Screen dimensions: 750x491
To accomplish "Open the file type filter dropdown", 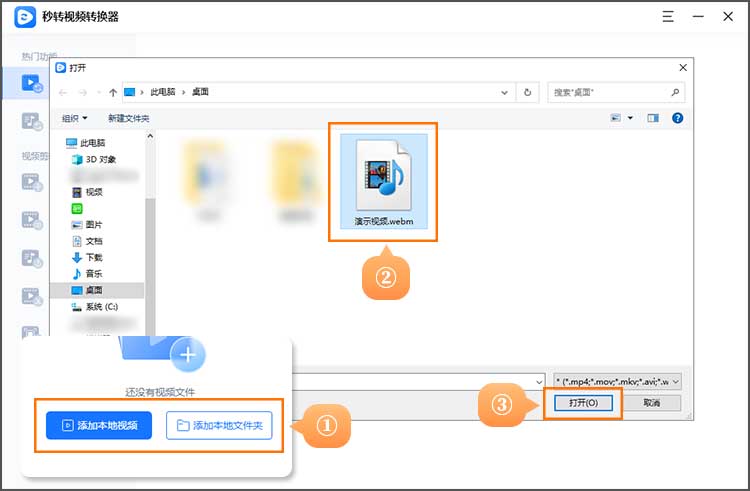I will tap(617, 381).
